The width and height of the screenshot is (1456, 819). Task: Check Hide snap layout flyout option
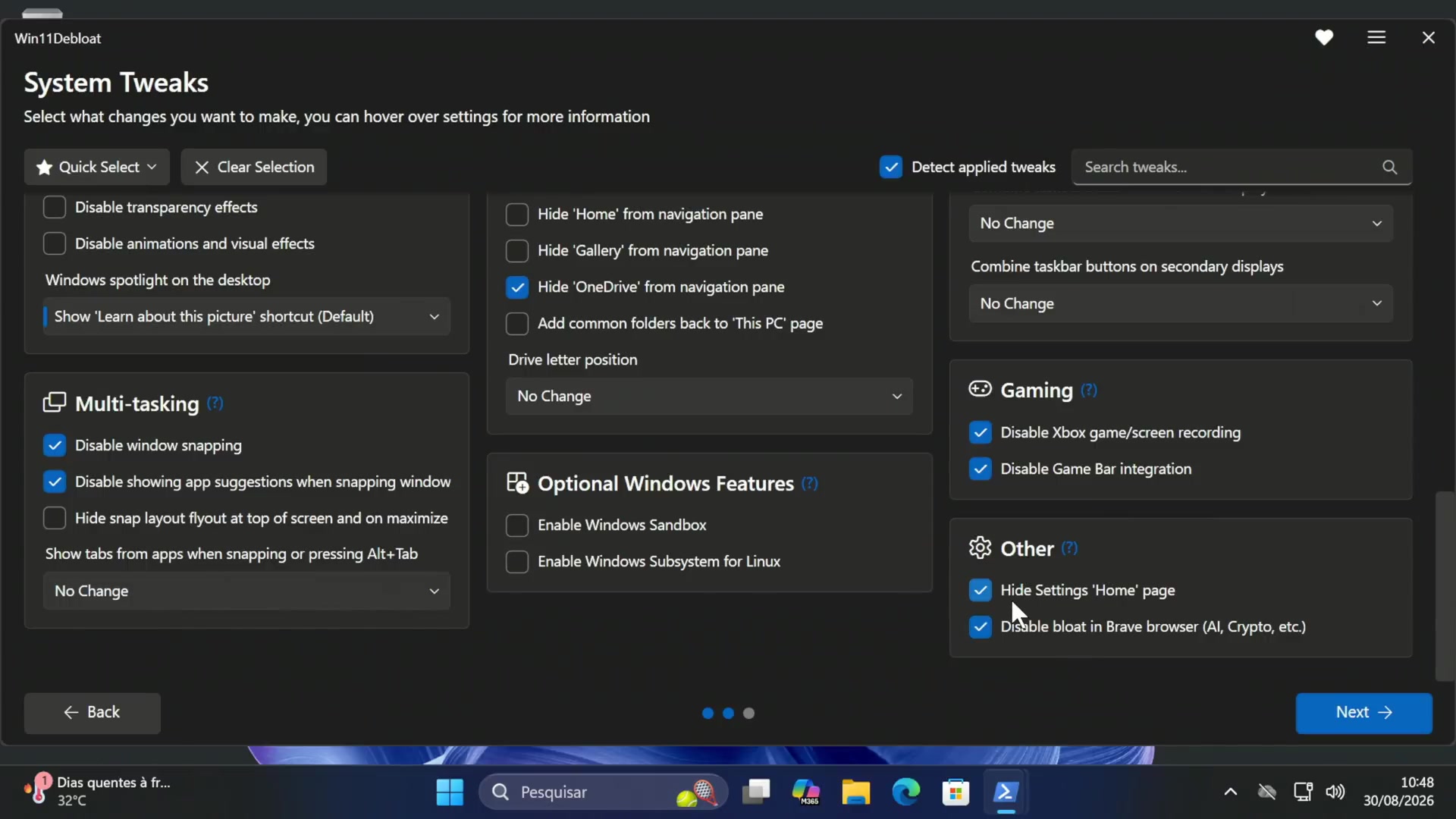[x=55, y=518]
